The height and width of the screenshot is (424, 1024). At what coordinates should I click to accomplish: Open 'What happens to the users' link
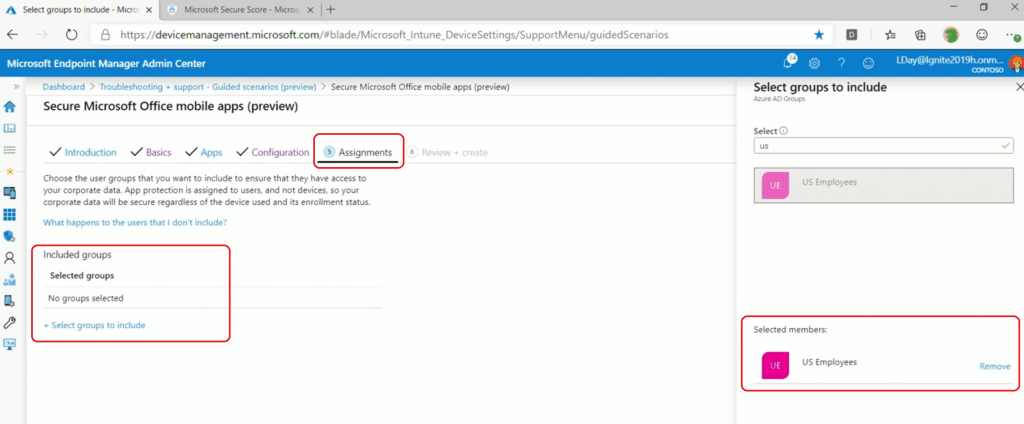[135, 222]
